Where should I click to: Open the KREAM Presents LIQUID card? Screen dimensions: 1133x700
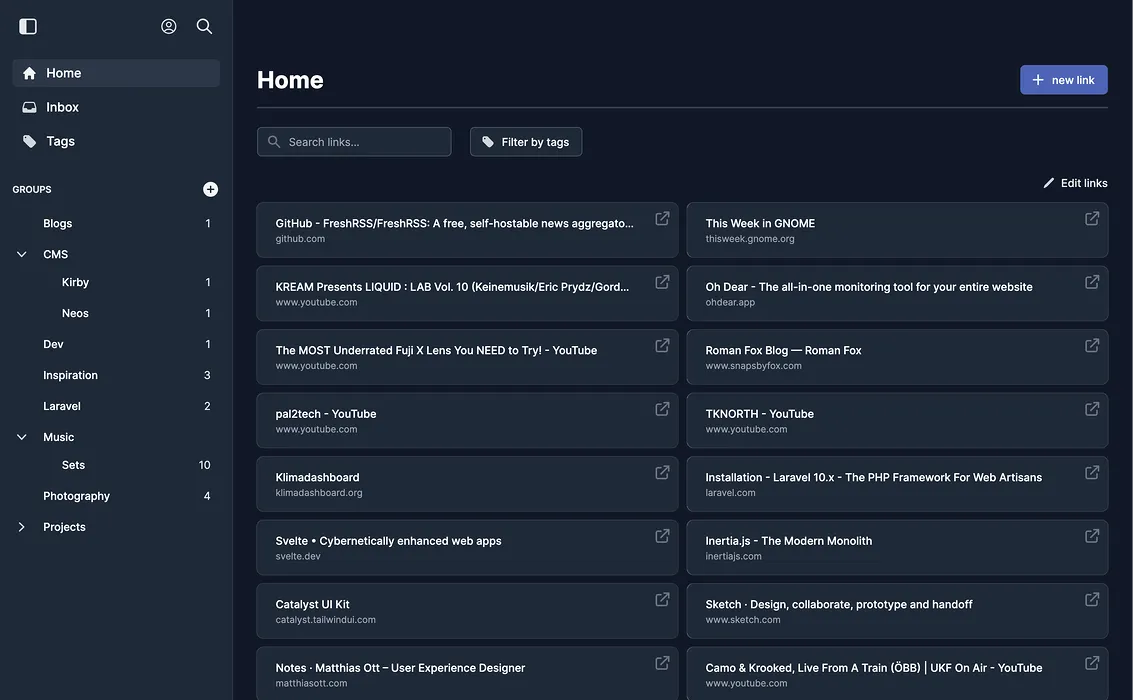pyautogui.click(x=468, y=294)
